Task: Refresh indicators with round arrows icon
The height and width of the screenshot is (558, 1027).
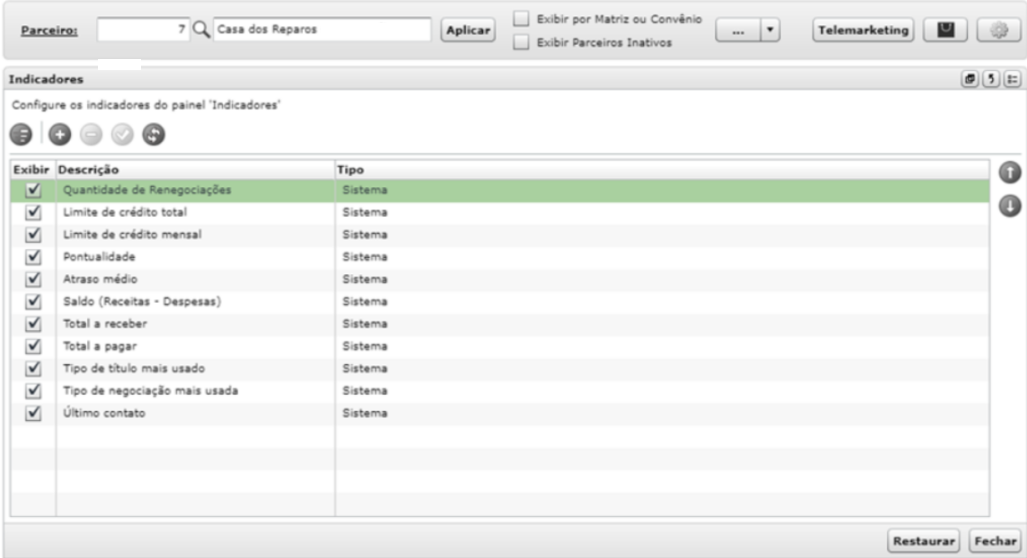Action: (154, 135)
